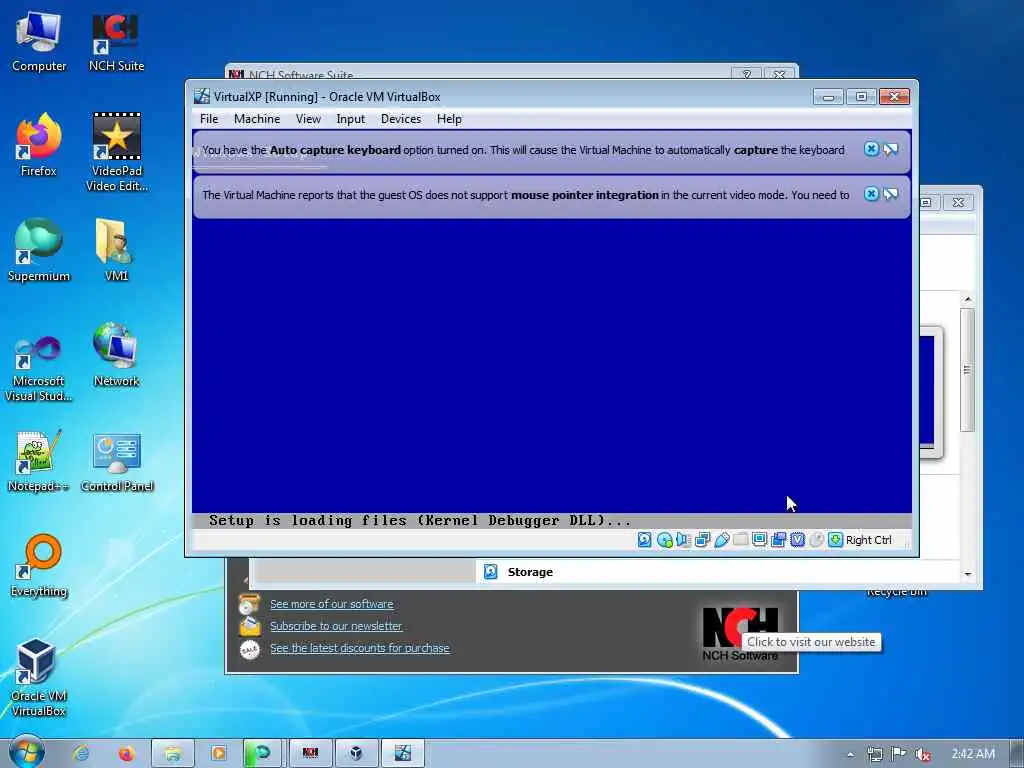Open the File menu in VirtualBox
1024x768 pixels.
tap(209, 119)
